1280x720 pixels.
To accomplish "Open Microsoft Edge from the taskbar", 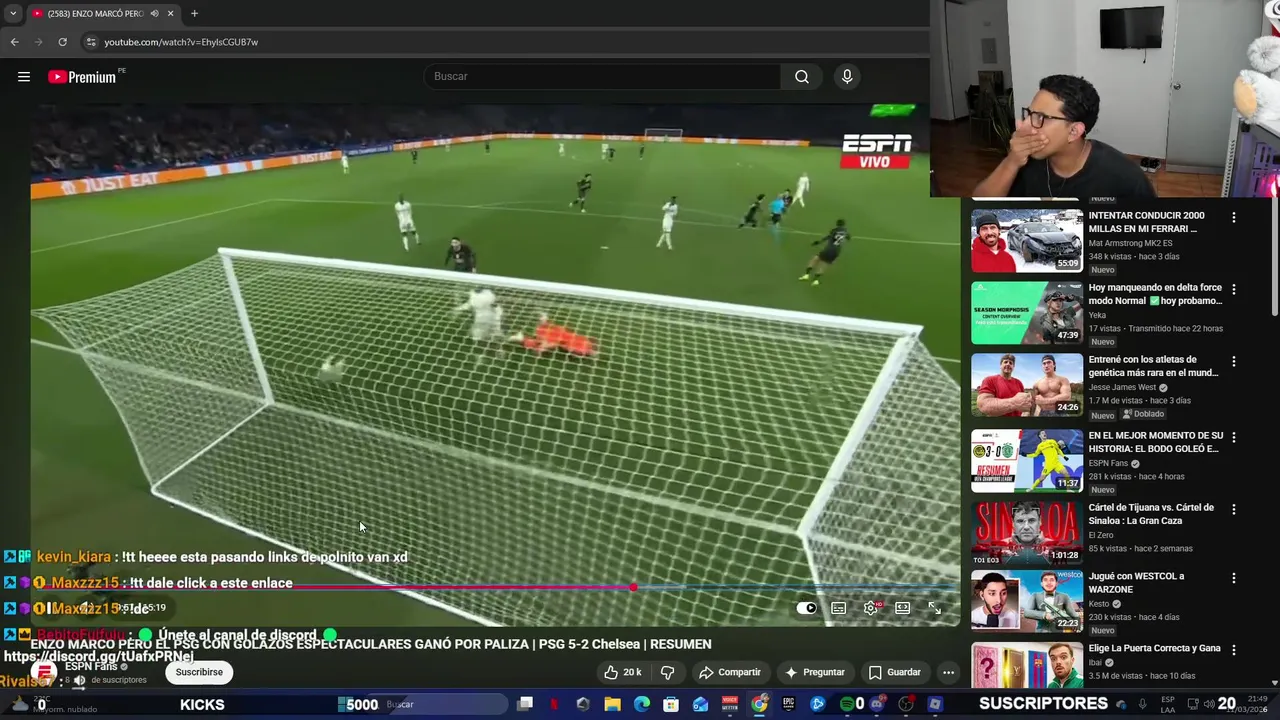I will point(641,704).
